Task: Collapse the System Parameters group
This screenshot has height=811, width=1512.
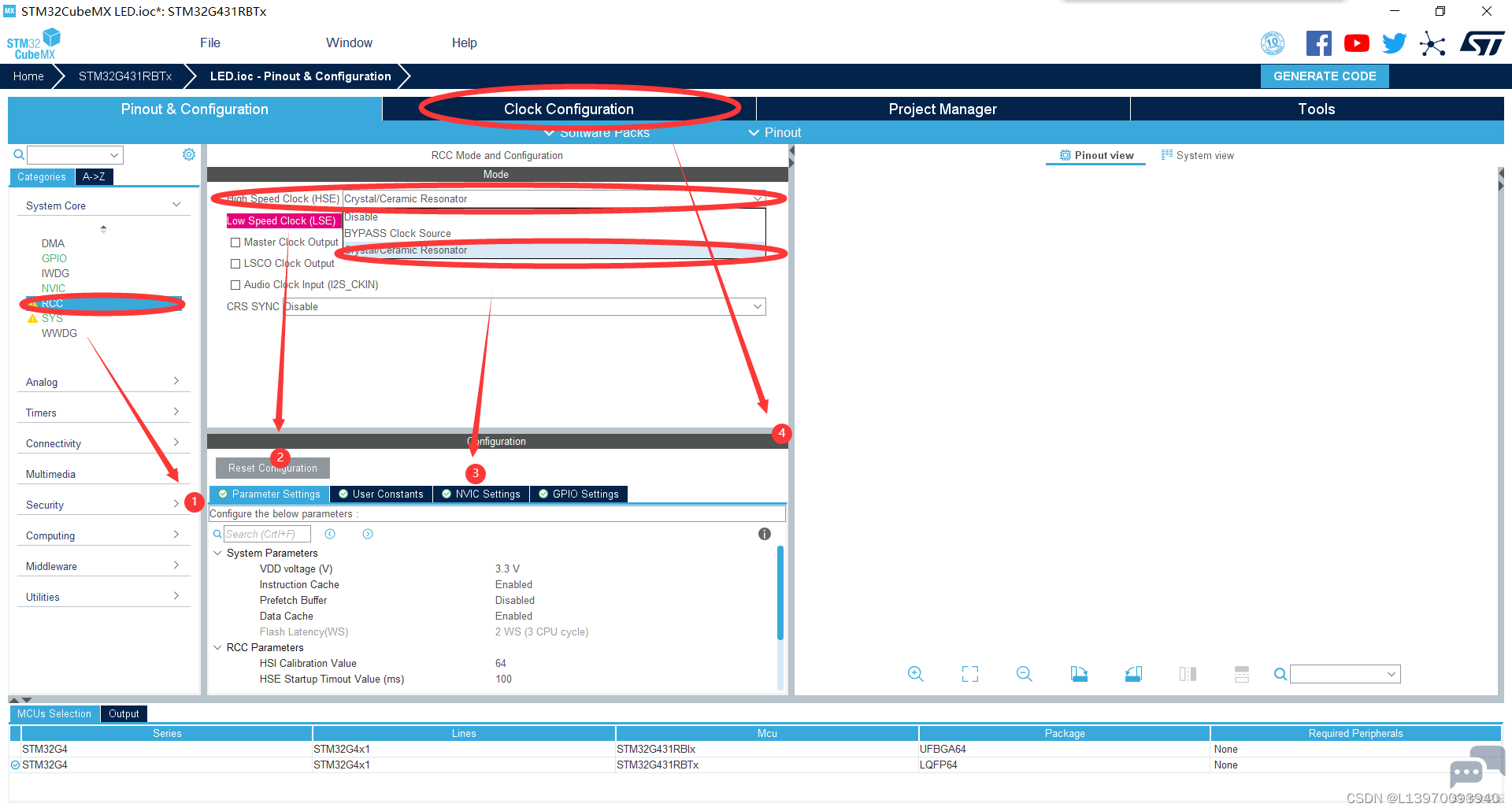Action: tap(217, 553)
